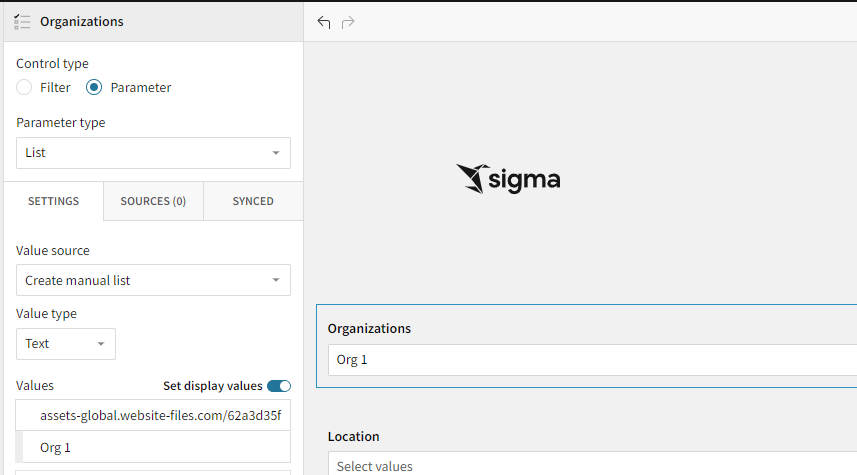Viewport: 857px width, 475px height.
Task: Open the Value source dropdown
Action: coord(153,280)
